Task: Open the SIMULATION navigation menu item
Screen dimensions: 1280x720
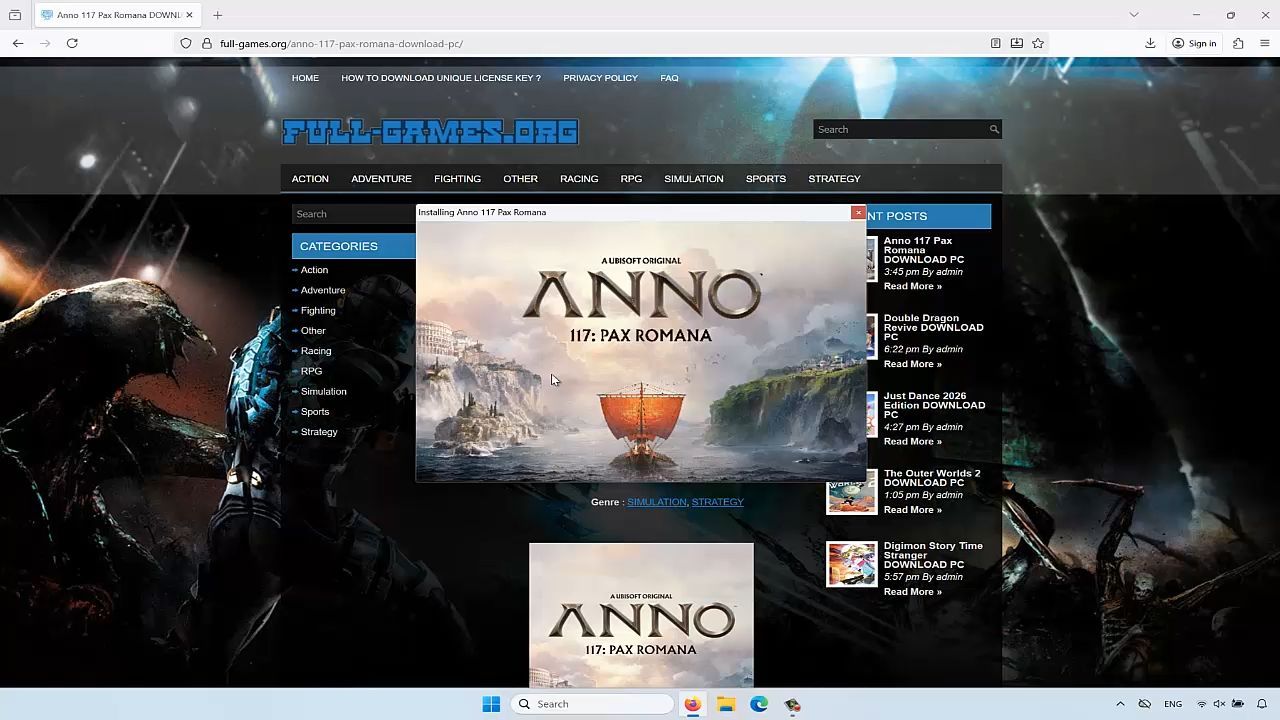Action: (x=693, y=179)
